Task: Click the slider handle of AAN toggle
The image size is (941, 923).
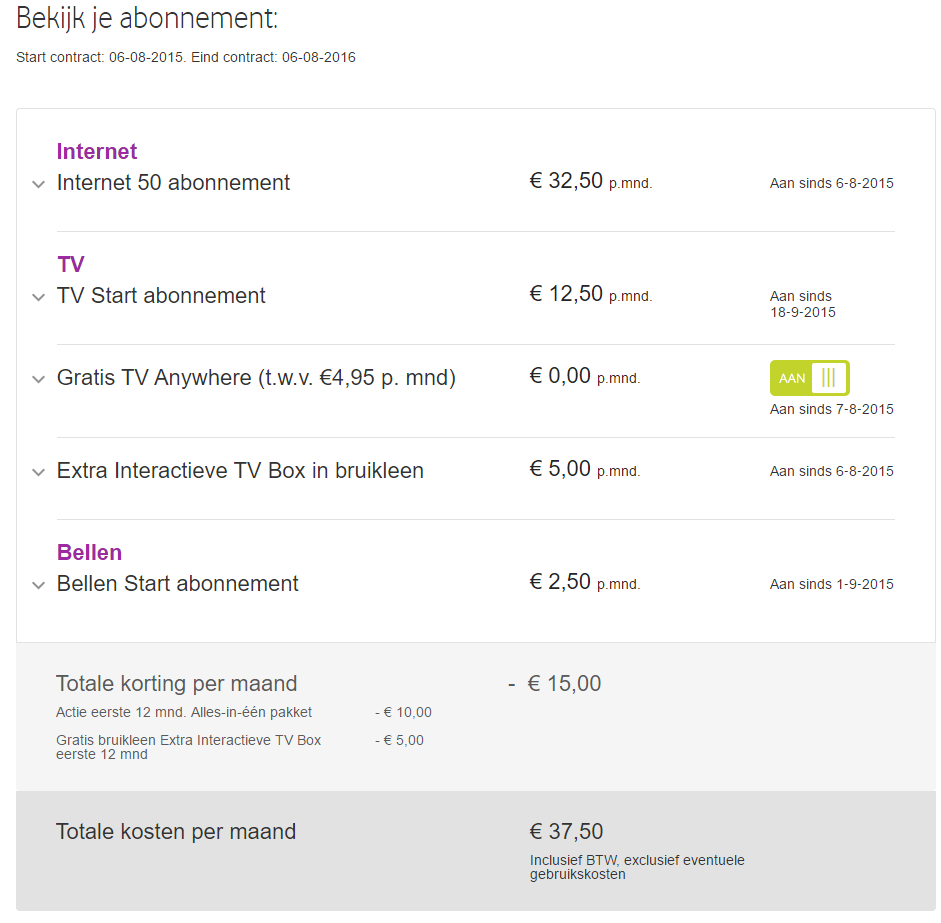Action: tap(828, 378)
